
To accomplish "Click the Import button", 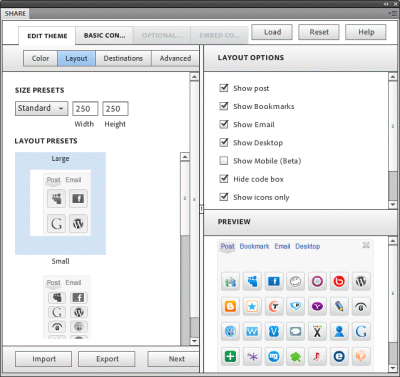I will (44, 359).
